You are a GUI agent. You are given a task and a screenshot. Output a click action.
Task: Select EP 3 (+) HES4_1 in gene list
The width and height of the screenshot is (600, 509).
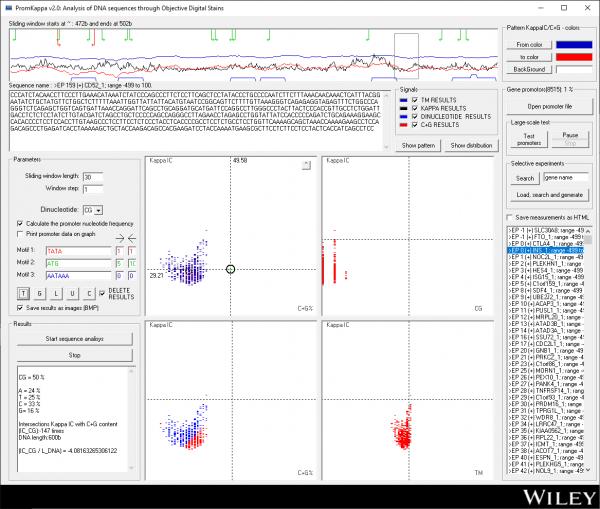[x=546, y=270]
